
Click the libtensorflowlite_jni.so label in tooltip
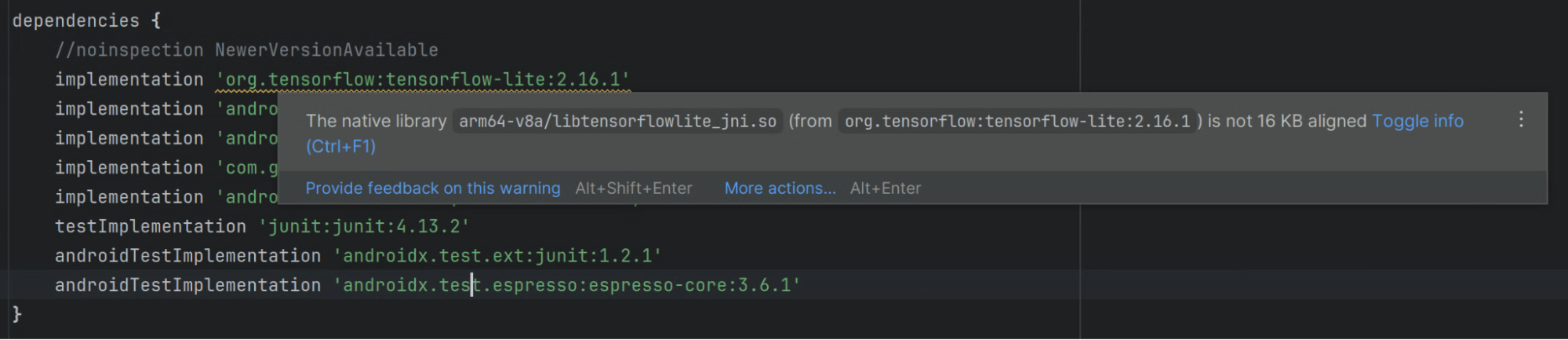click(617, 122)
